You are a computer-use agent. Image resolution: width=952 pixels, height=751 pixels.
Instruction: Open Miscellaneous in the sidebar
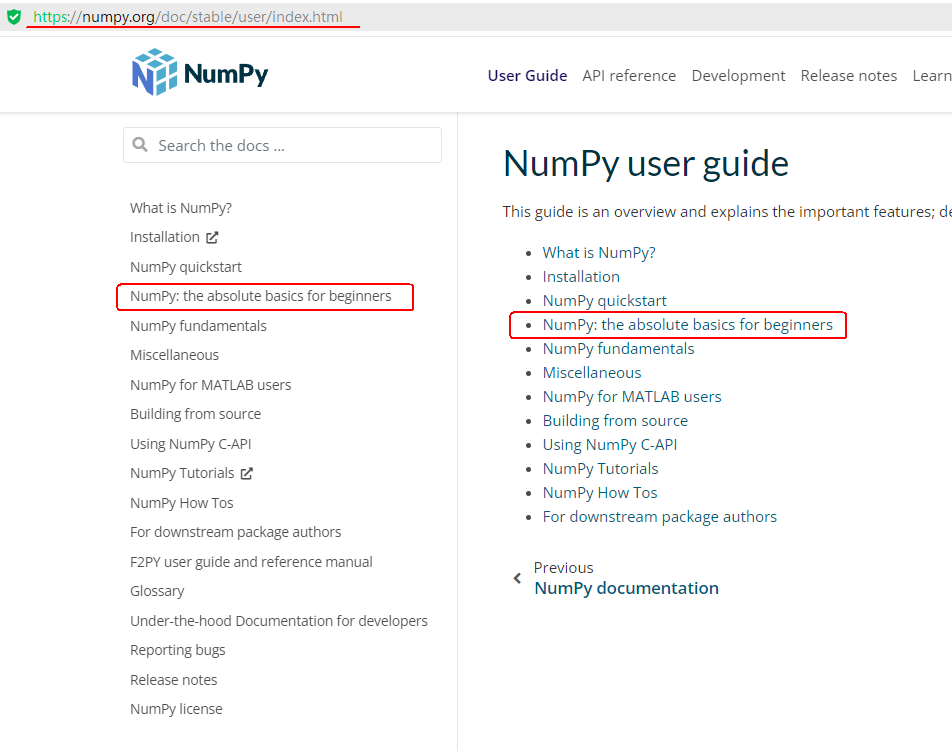(x=174, y=355)
